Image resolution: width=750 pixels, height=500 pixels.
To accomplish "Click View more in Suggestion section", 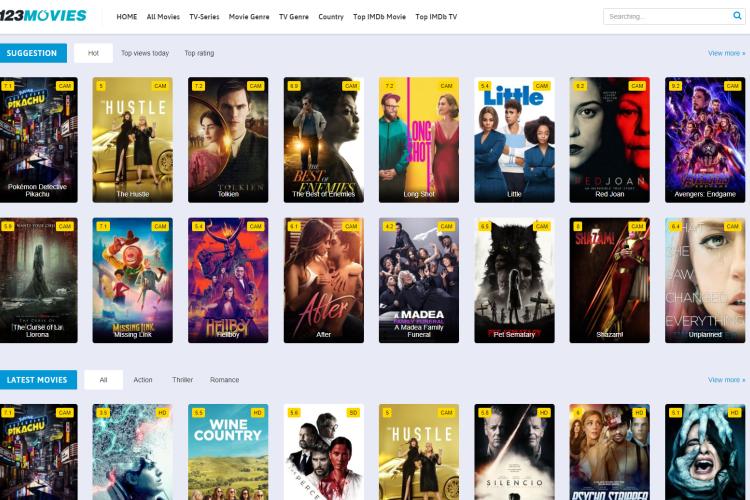I will (727, 53).
